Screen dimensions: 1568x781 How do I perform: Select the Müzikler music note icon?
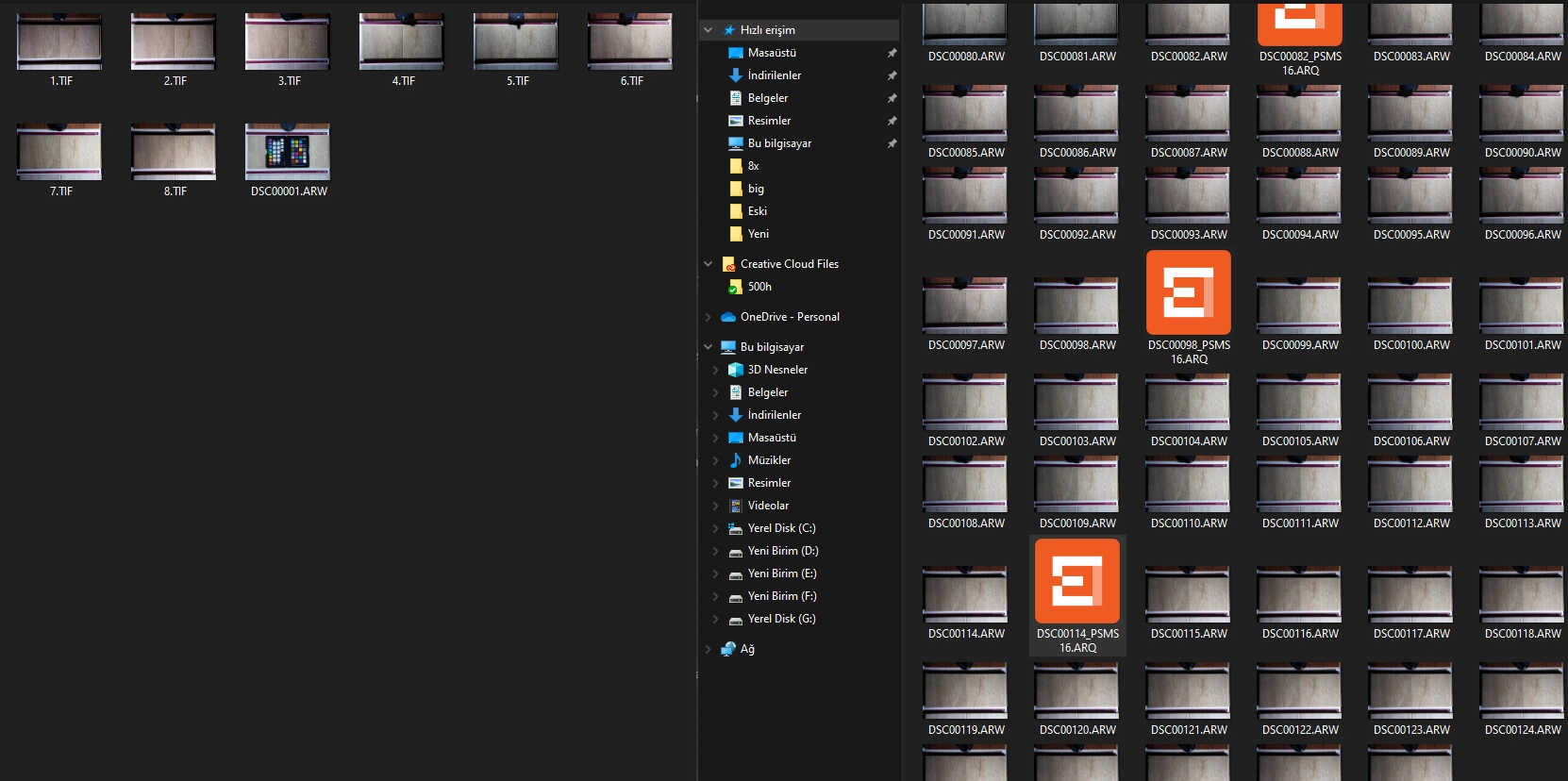[x=736, y=460]
